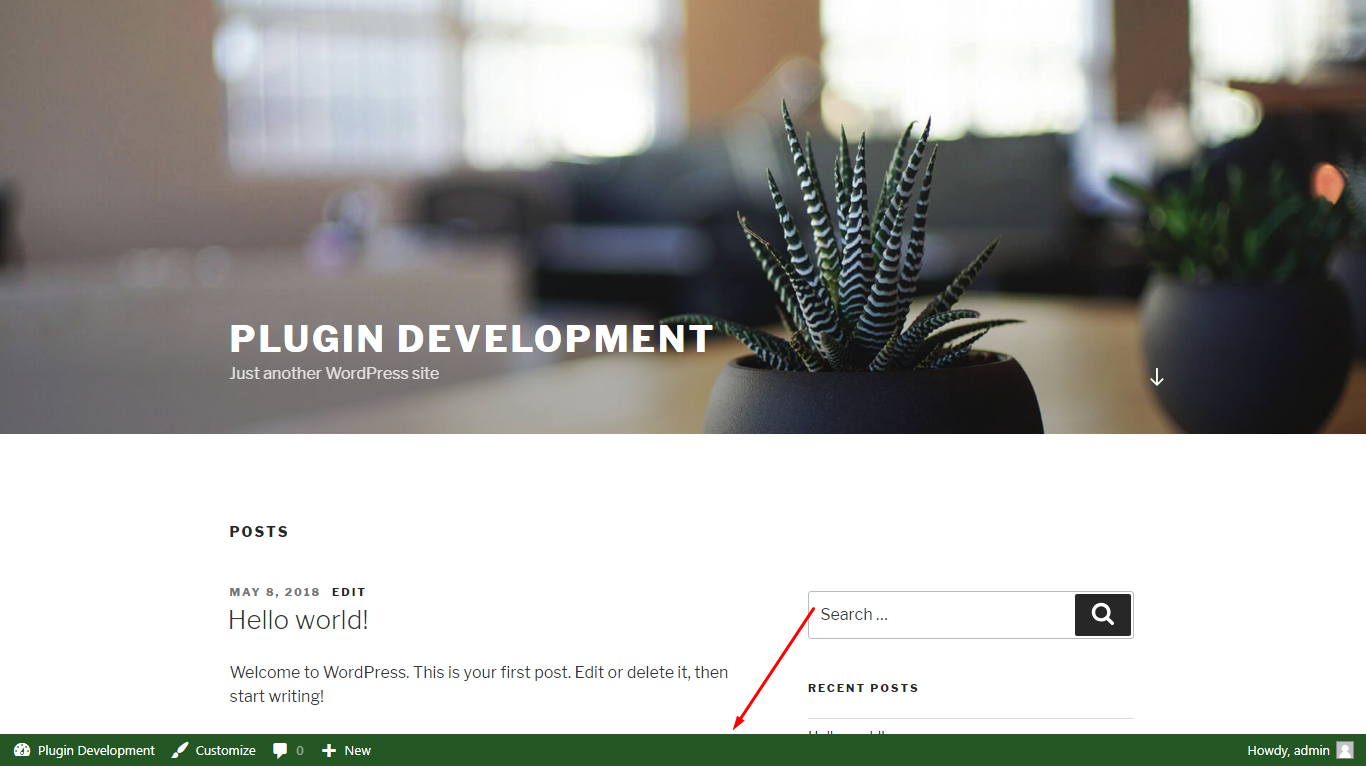Open the Hello world! post
The height and width of the screenshot is (766, 1366).
298,620
